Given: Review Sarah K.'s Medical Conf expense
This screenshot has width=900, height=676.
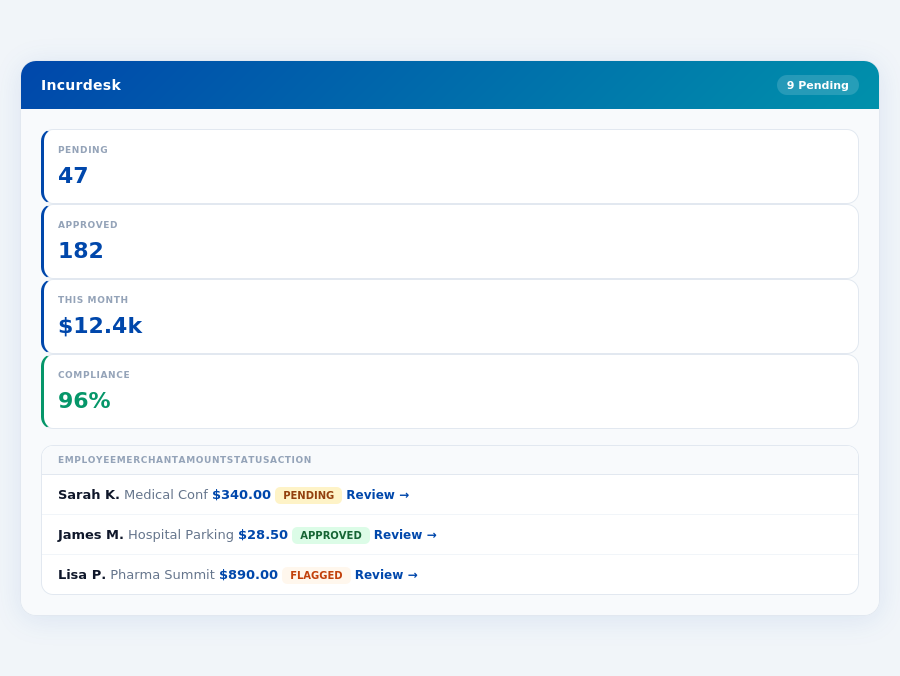Looking at the screenshot, I should pyautogui.click(x=377, y=494).
